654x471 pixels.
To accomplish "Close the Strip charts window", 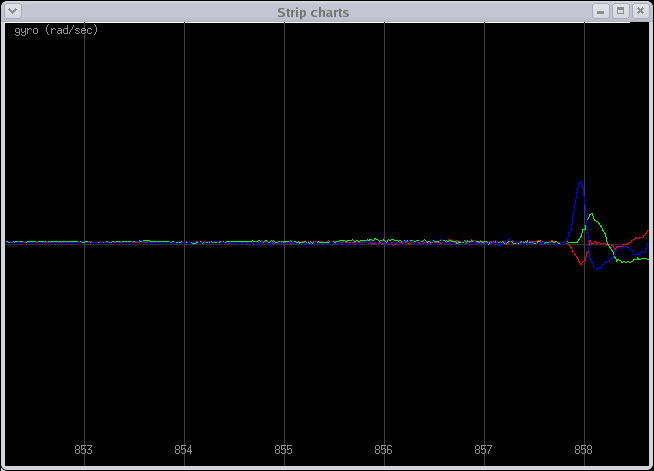I will click(x=641, y=11).
